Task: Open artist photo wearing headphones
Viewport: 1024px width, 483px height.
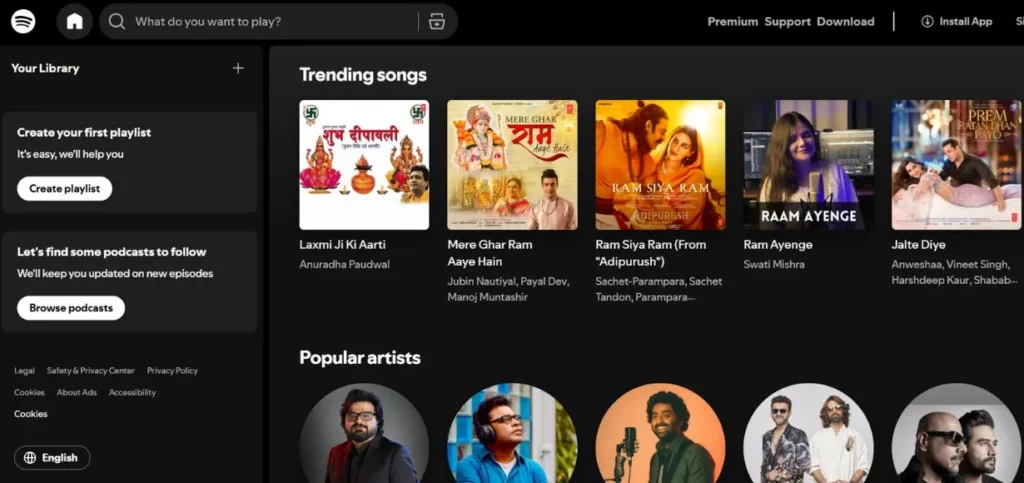Action: pyautogui.click(x=512, y=433)
